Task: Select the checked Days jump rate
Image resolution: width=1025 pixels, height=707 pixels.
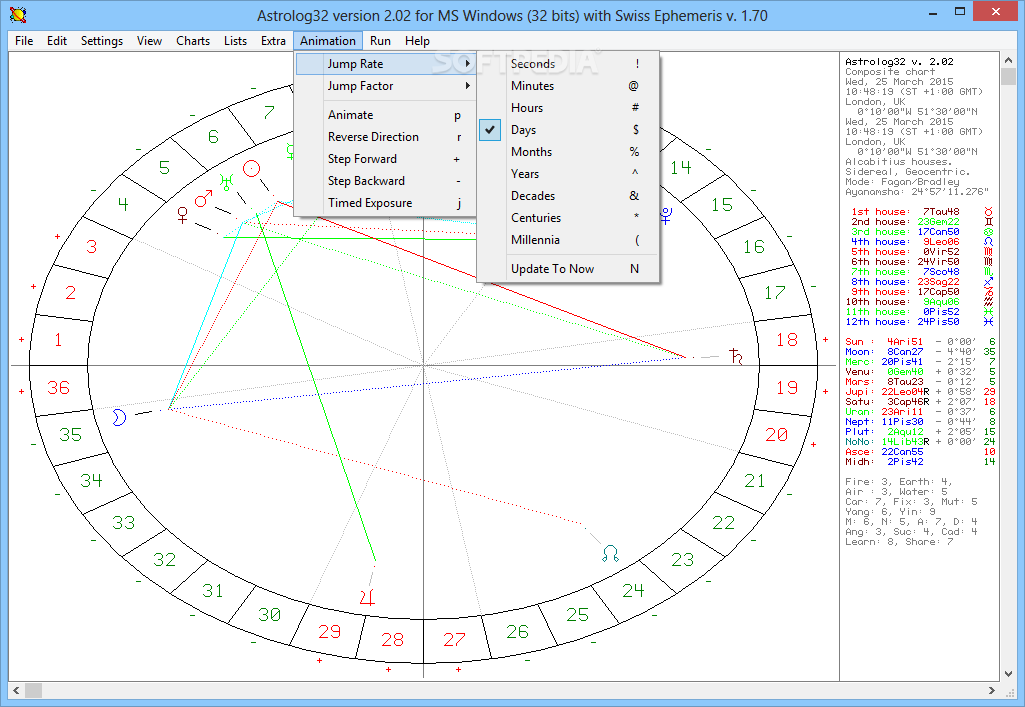Action: click(x=568, y=130)
